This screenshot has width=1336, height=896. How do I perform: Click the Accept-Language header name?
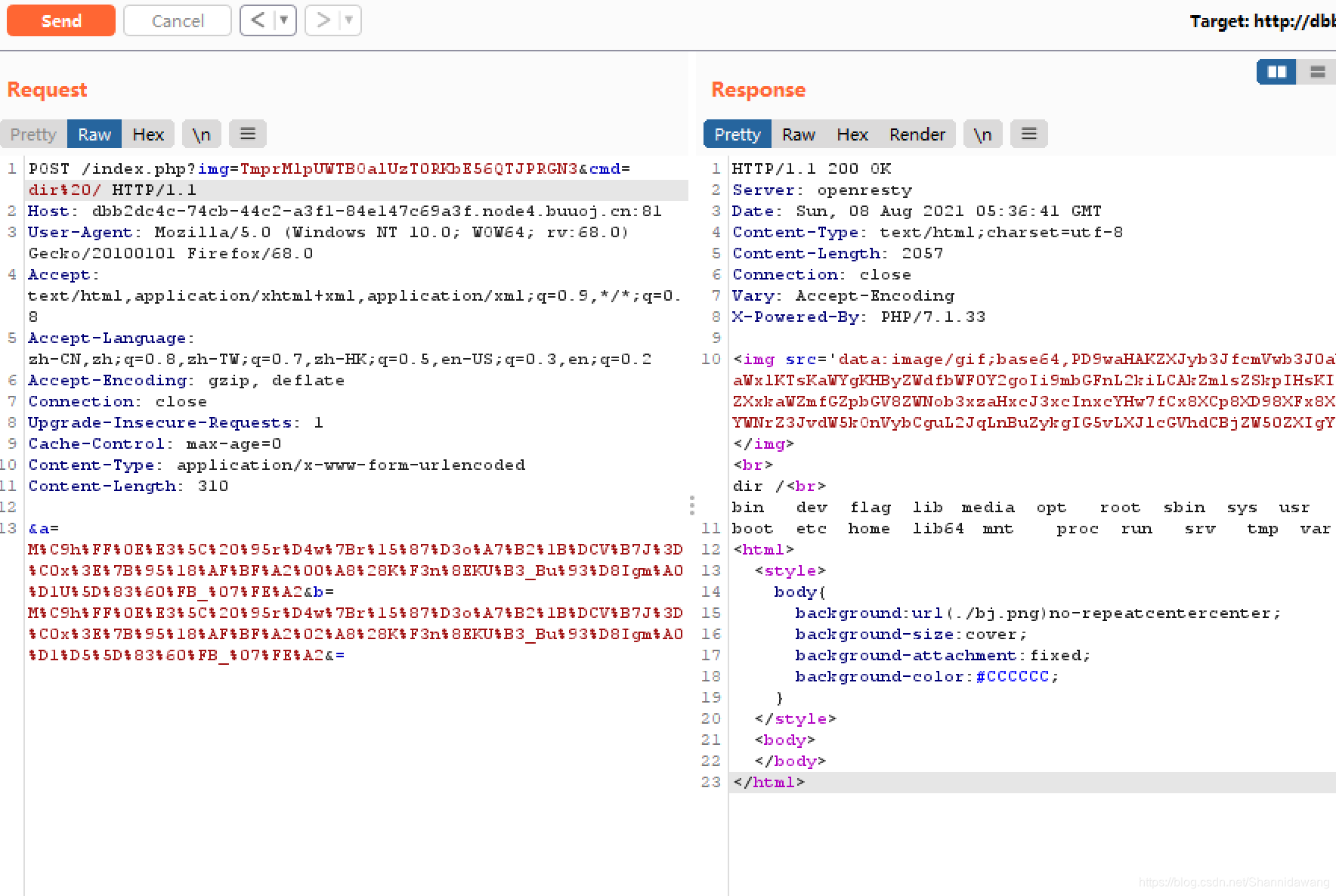(x=110, y=338)
